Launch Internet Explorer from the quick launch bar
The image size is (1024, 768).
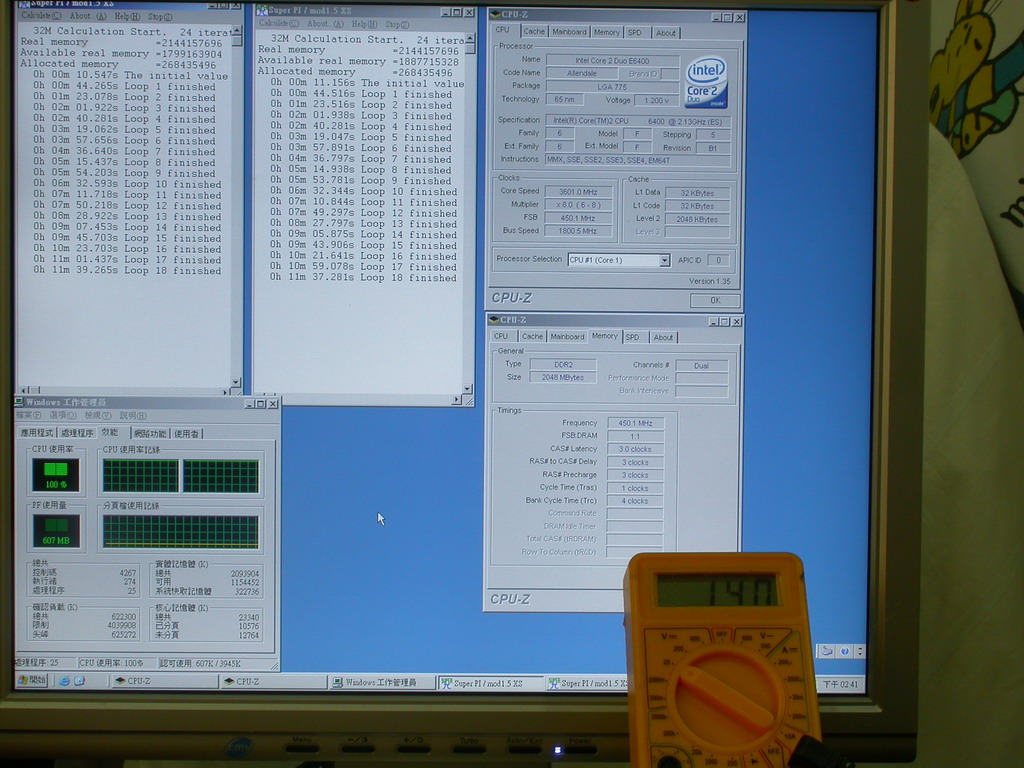64,680
